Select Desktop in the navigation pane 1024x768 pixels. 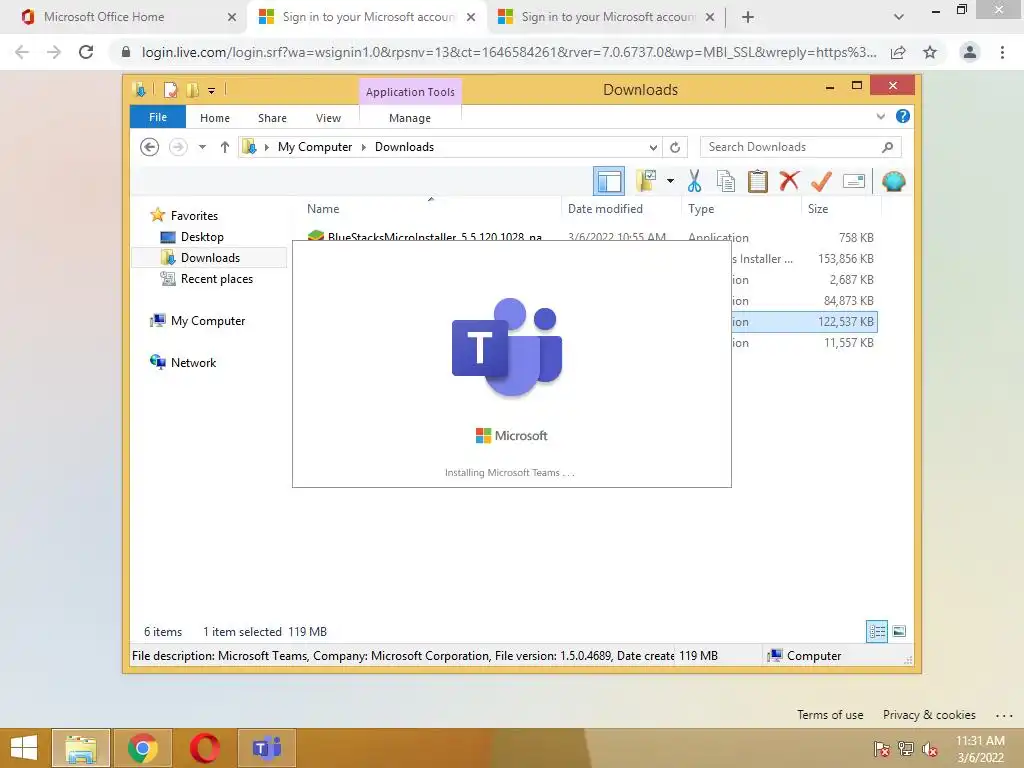202,236
